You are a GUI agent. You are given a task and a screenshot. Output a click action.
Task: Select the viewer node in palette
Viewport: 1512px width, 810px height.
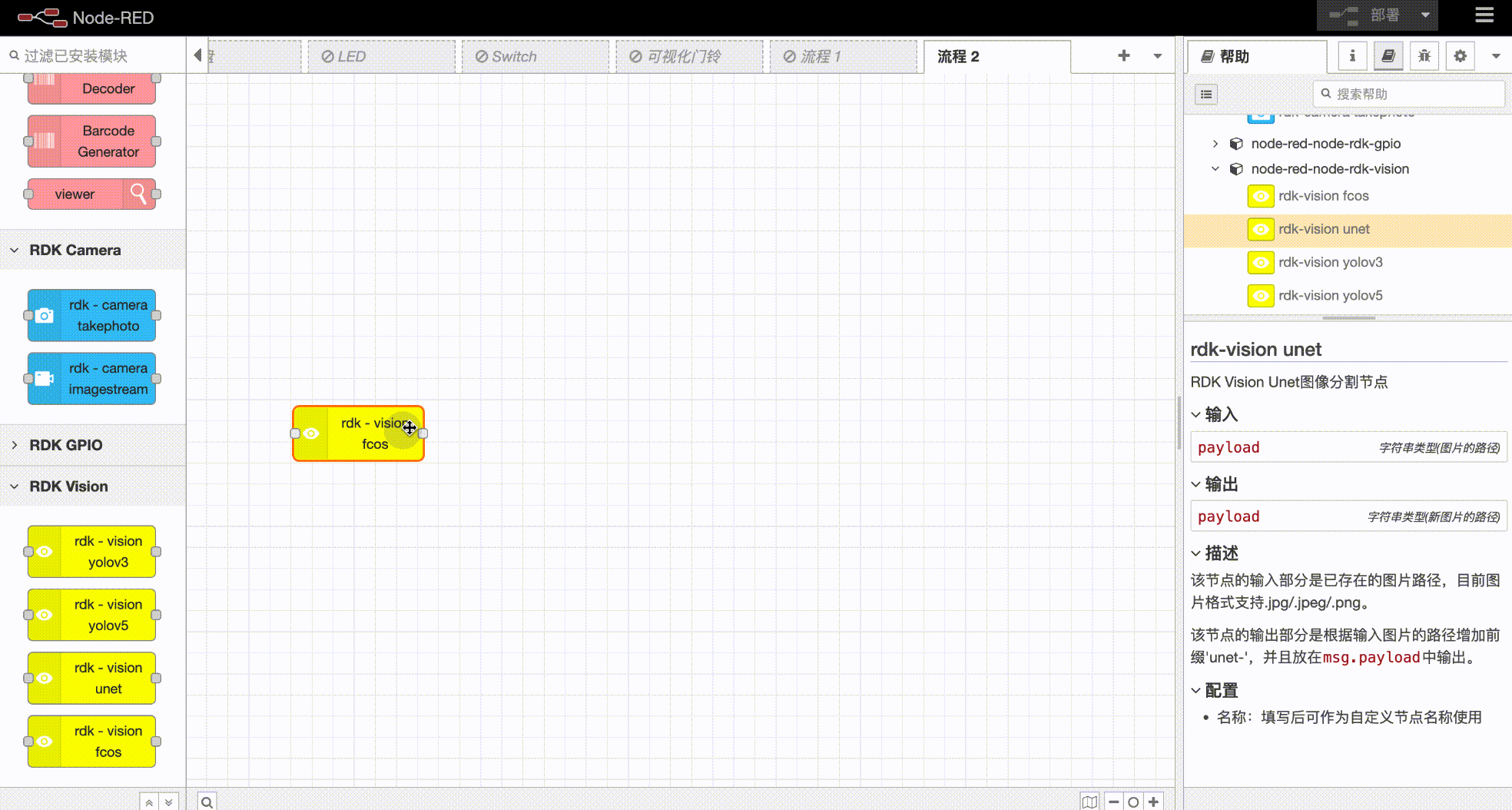pyautogui.click(x=91, y=194)
